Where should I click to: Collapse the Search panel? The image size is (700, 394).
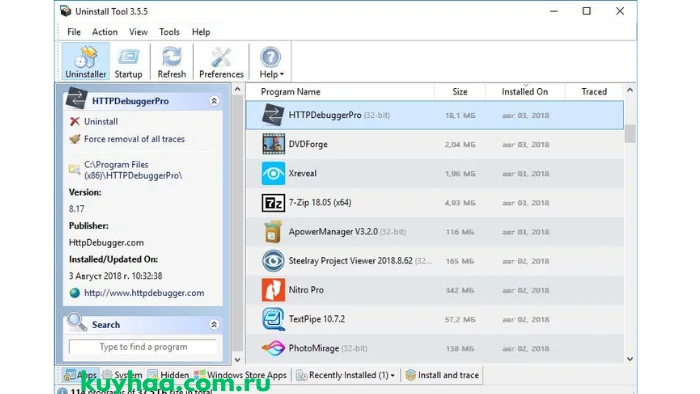coord(214,324)
